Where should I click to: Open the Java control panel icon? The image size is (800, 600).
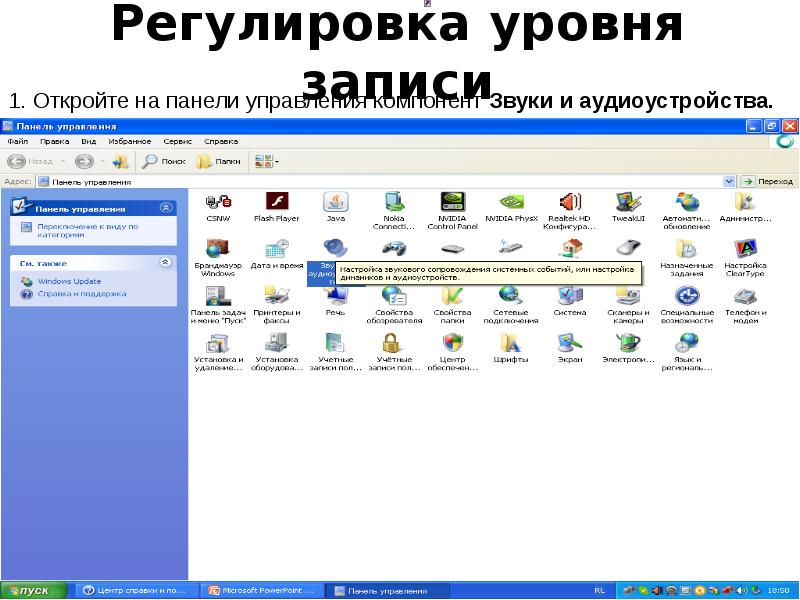[x=335, y=207]
